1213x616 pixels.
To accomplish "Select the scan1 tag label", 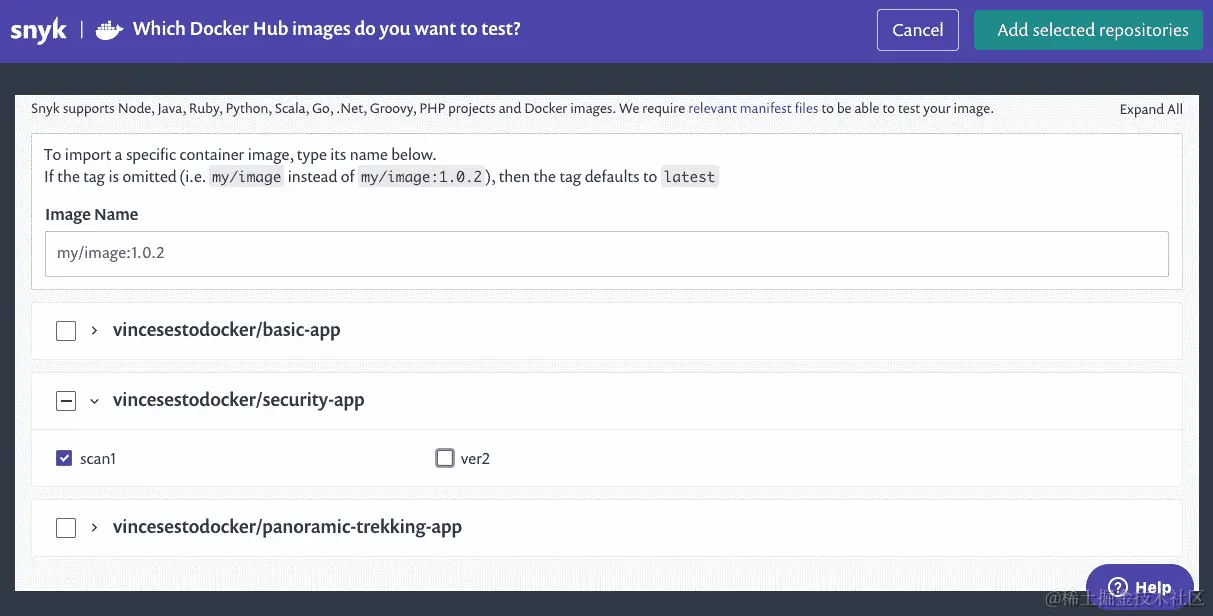I will point(98,458).
